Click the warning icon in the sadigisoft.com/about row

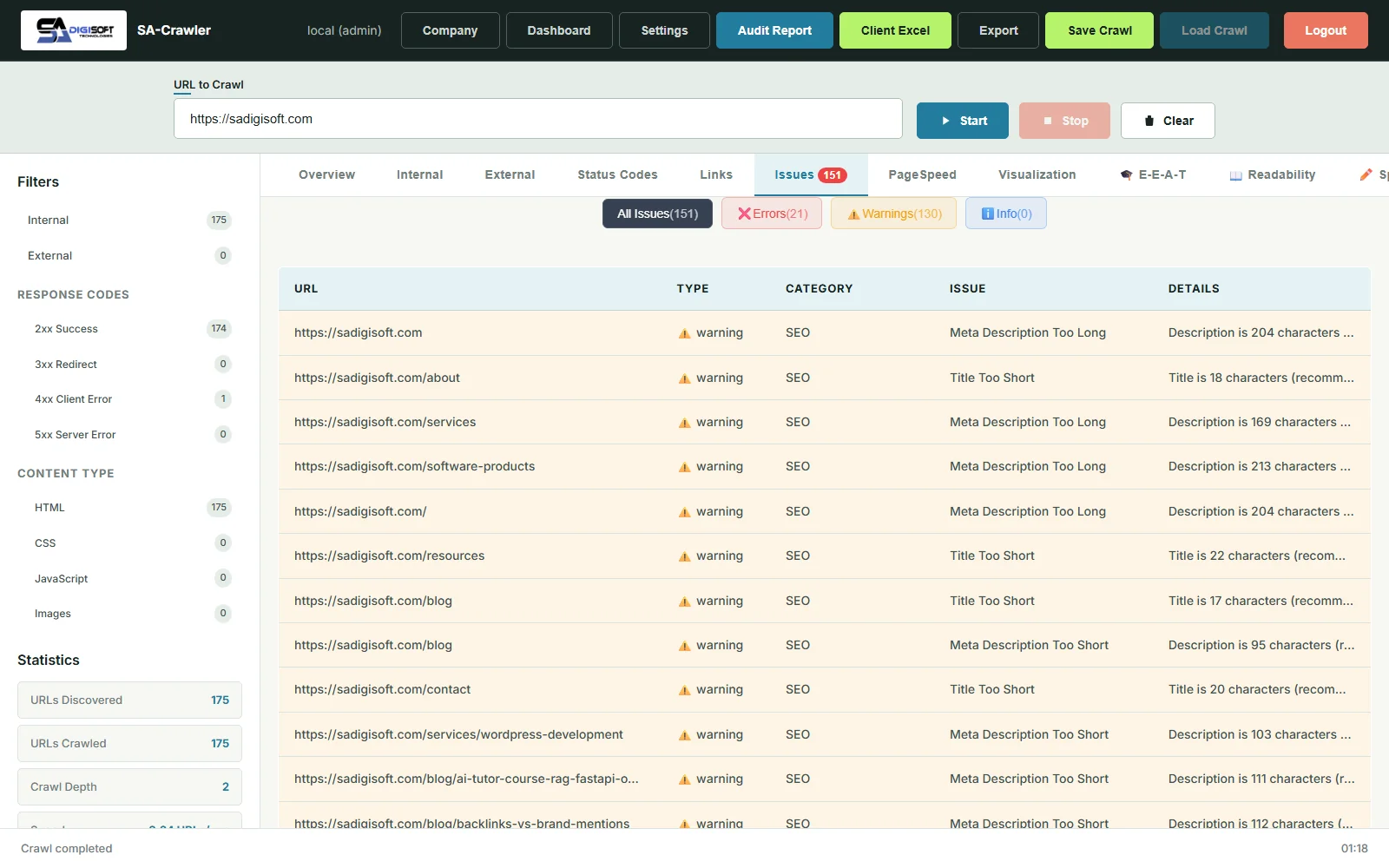[x=685, y=378]
